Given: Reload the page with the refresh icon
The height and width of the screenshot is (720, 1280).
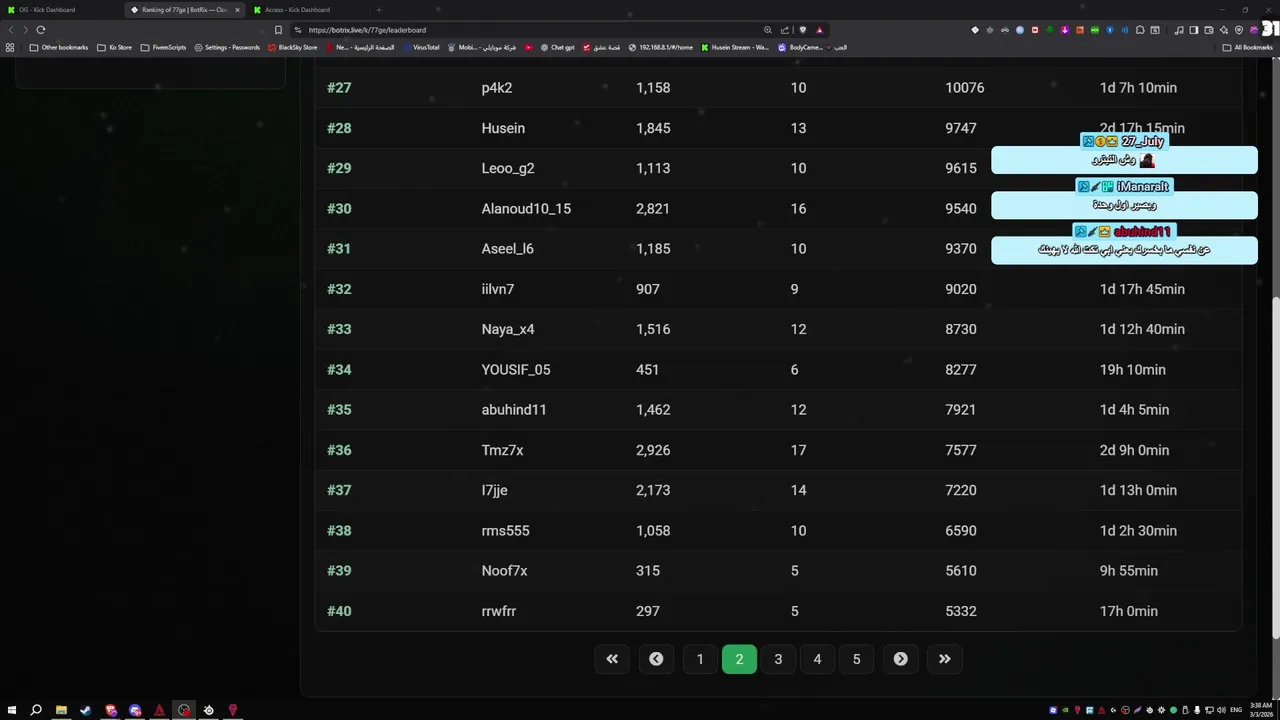Looking at the screenshot, I should click(x=41, y=30).
